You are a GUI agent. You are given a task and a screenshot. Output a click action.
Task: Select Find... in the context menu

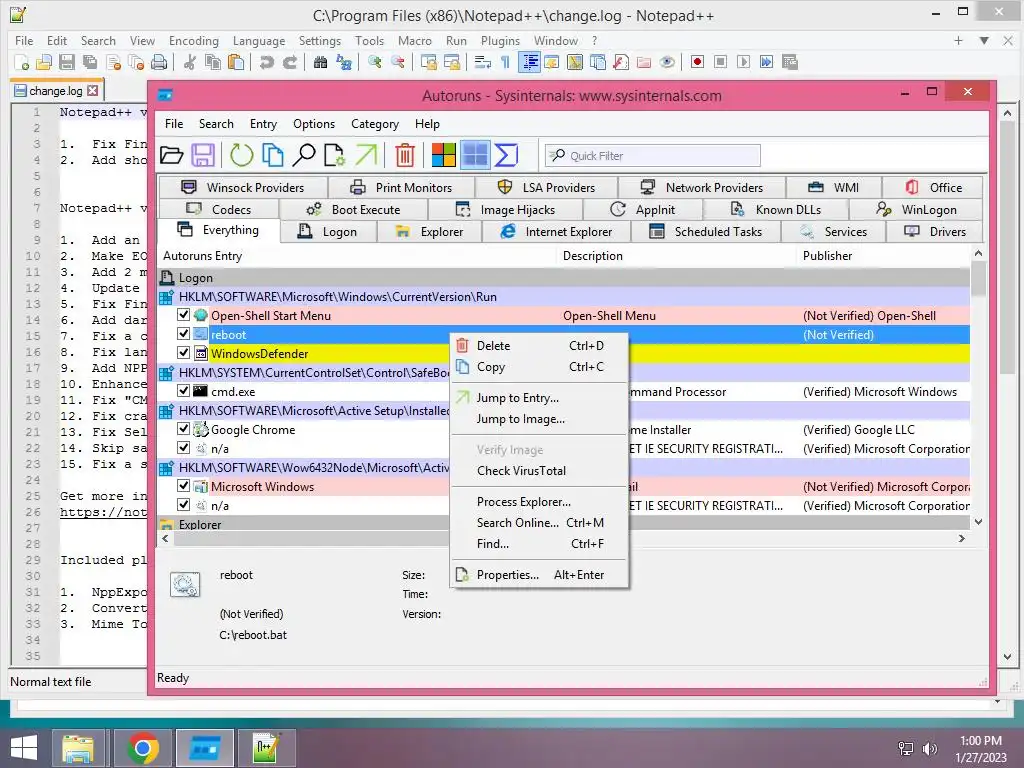tap(539, 543)
